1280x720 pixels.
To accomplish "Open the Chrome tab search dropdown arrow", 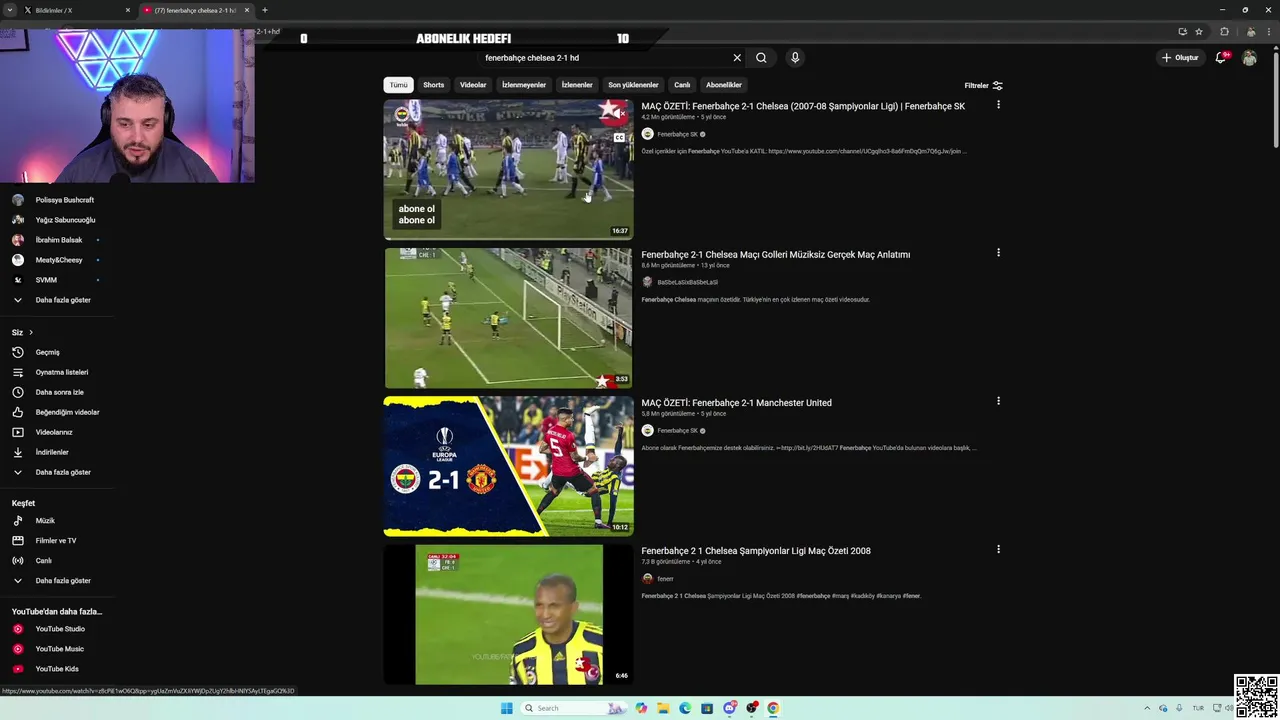I will (x=9, y=10).
